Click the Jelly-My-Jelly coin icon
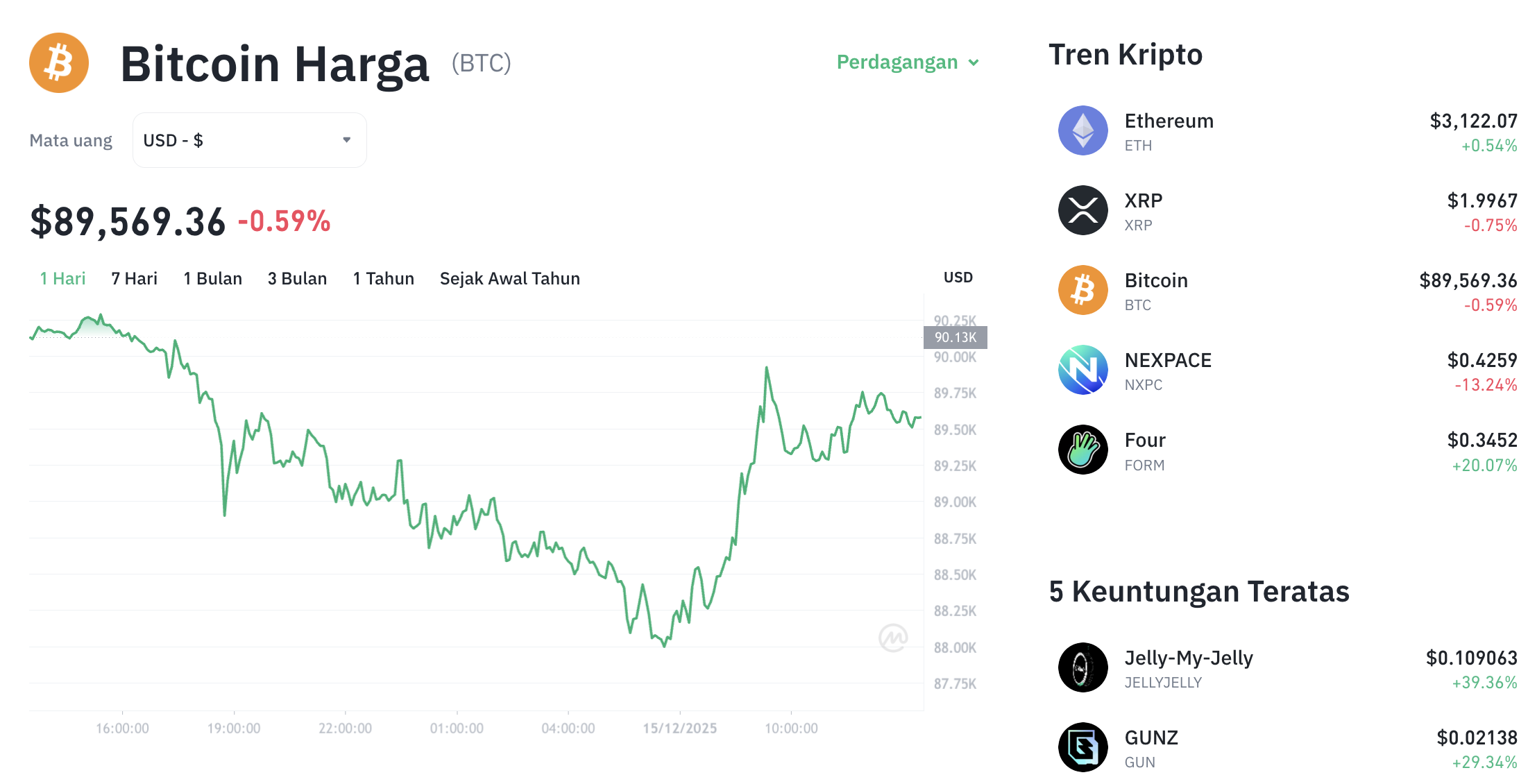This screenshot has width=1528, height=784. (x=1082, y=667)
